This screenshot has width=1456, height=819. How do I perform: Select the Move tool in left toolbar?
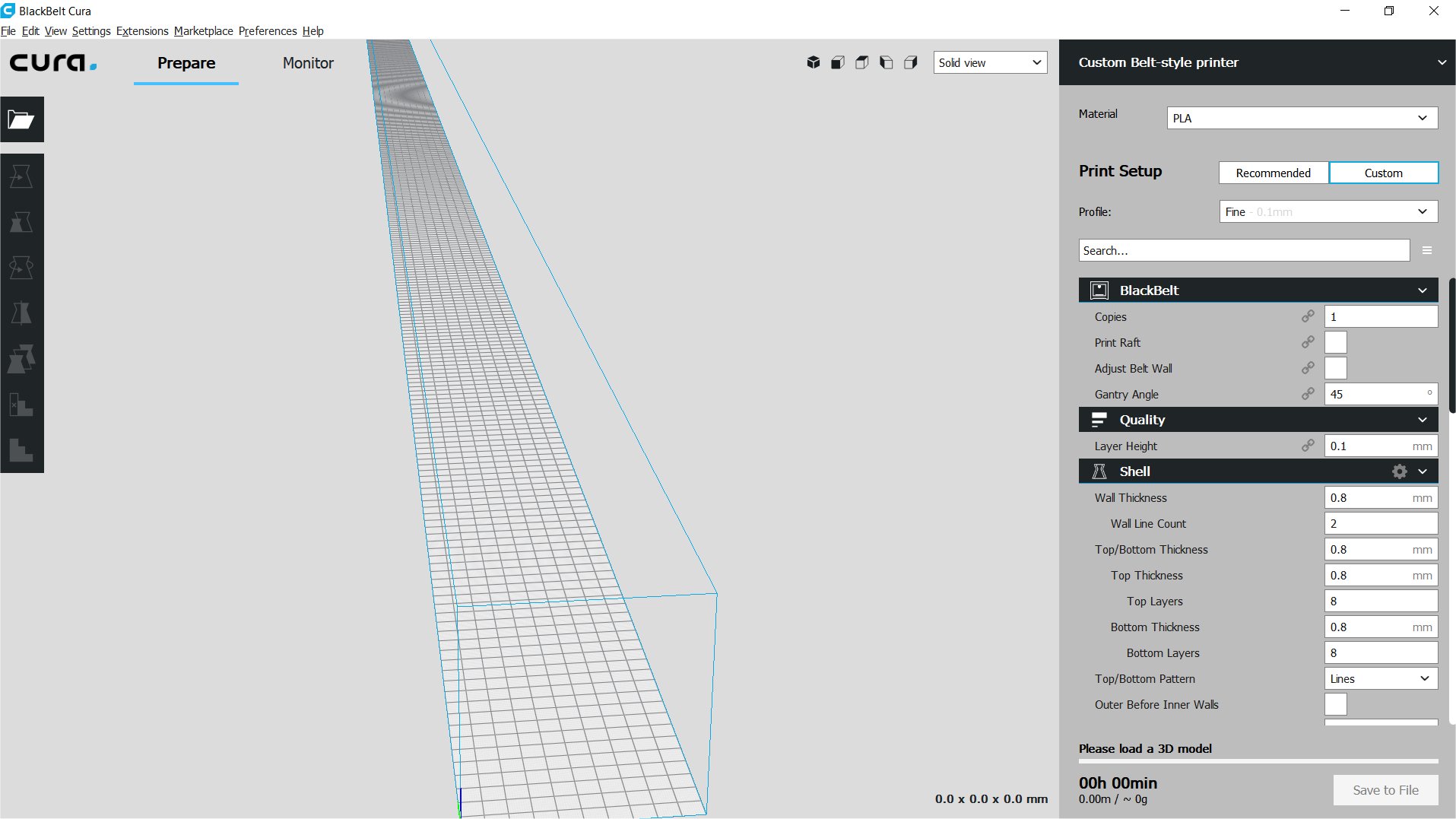point(21,176)
